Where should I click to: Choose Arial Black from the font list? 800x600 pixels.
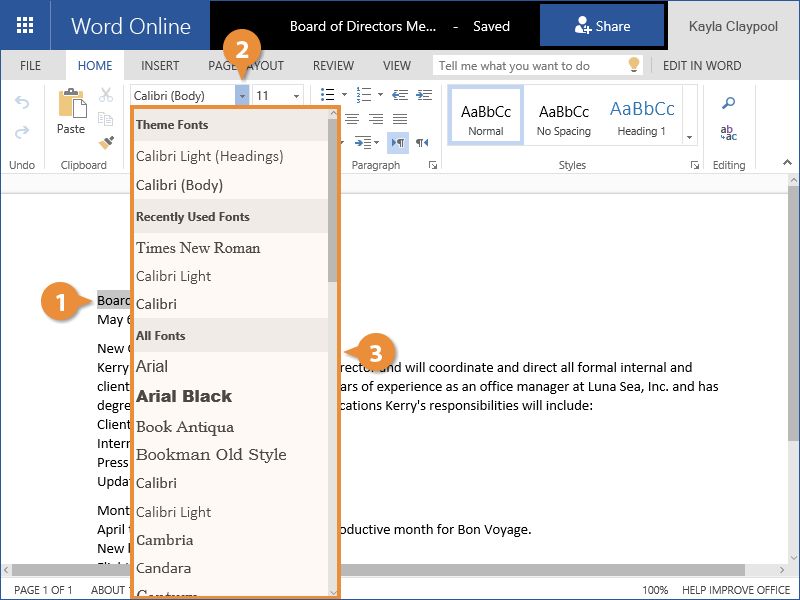point(184,396)
